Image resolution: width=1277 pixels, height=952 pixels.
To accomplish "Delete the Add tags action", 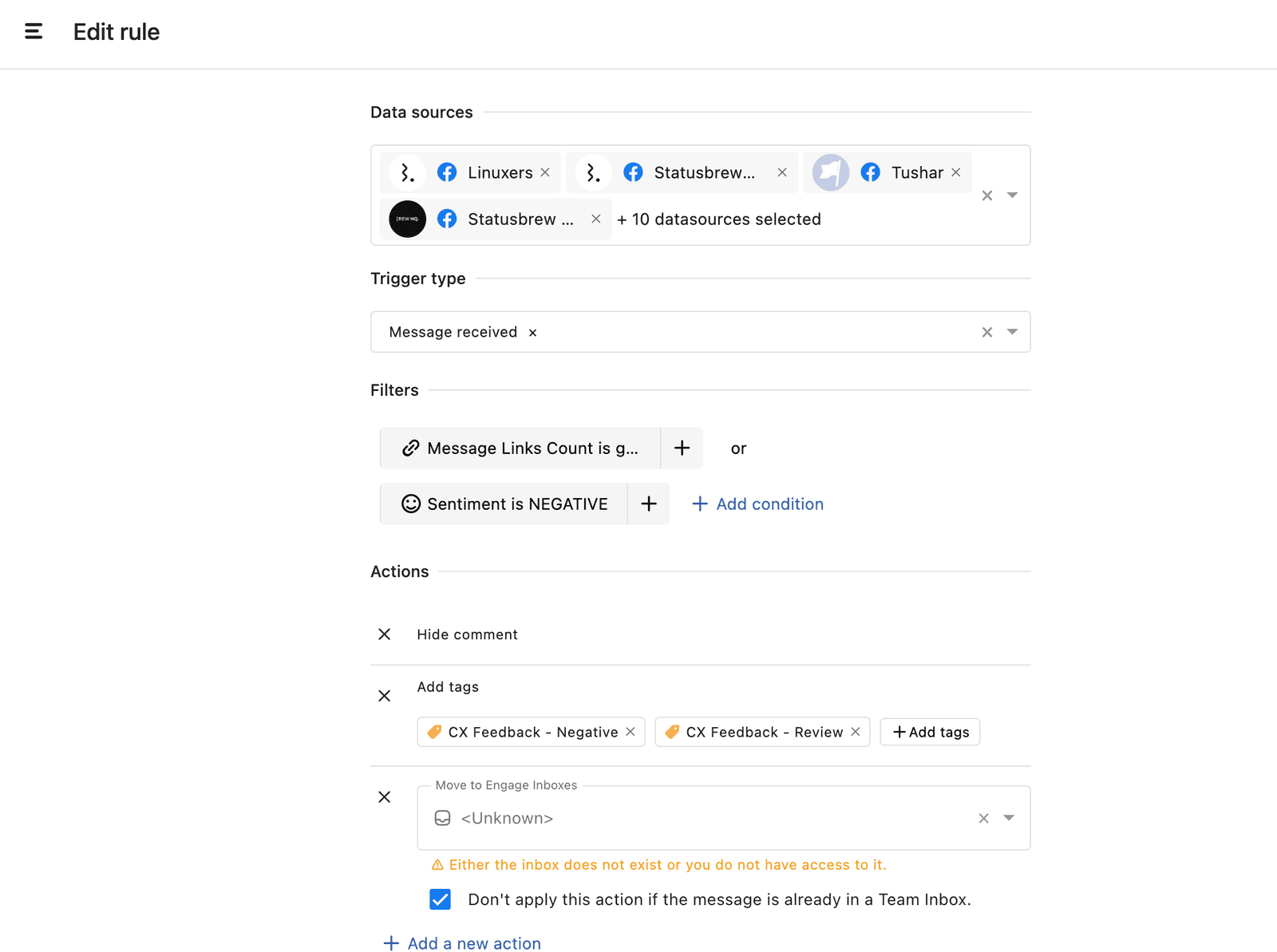I will 385,696.
